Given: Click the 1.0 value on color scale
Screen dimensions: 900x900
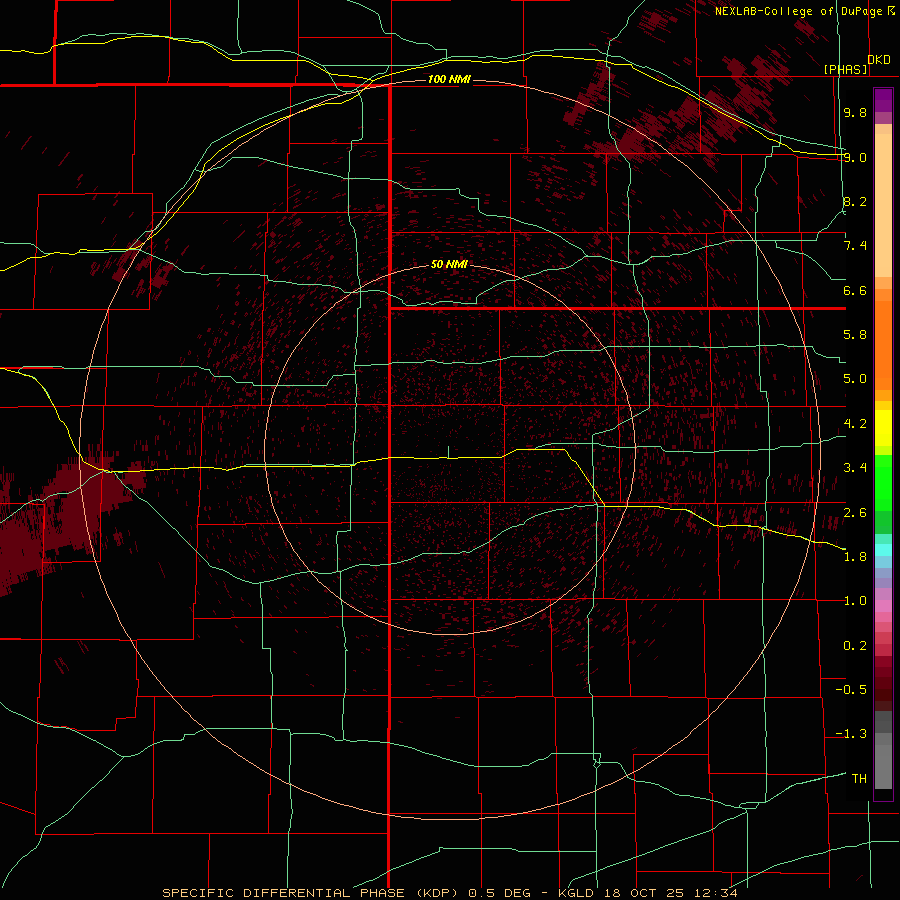Looking at the screenshot, I should [x=855, y=601].
